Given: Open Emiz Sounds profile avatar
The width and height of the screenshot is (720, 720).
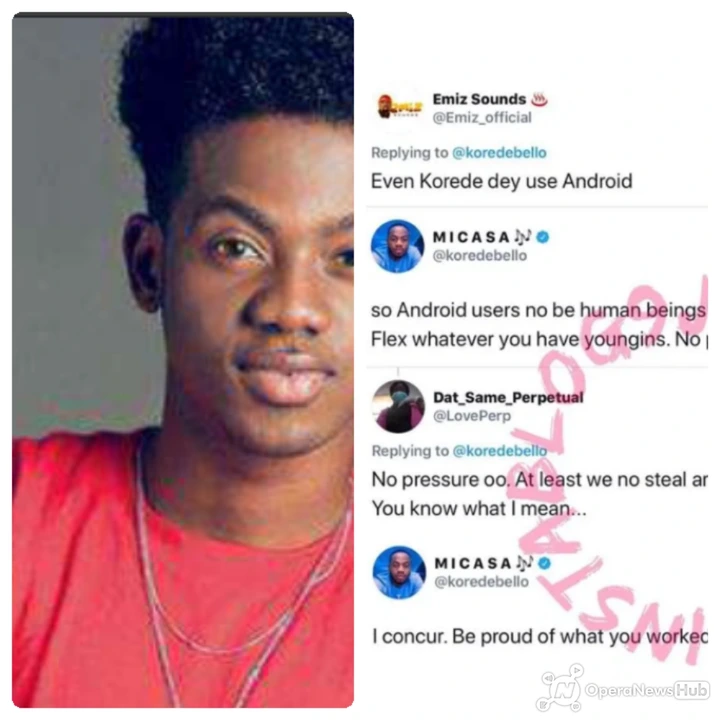Looking at the screenshot, I should (x=399, y=108).
